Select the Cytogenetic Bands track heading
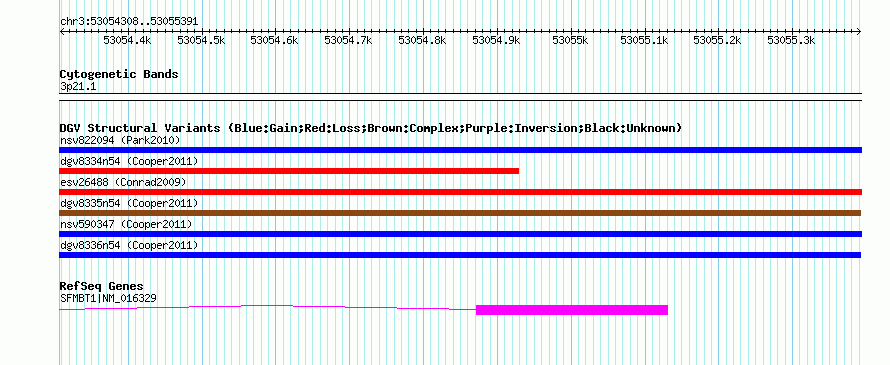This screenshot has height=365, width=890. (x=119, y=74)
